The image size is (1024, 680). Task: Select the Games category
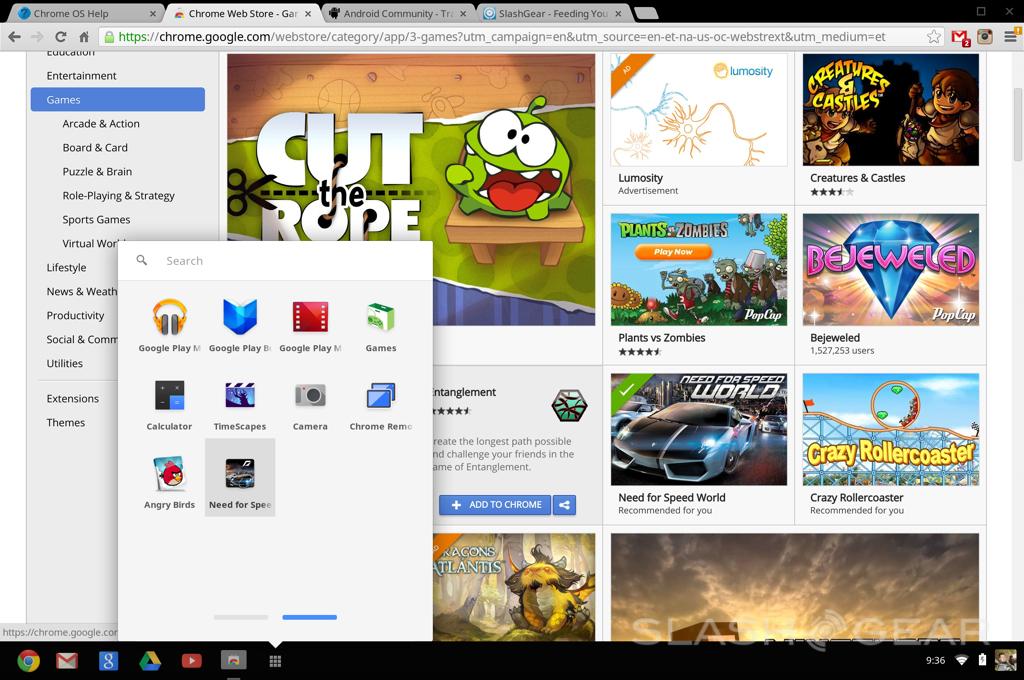[118, 99]
